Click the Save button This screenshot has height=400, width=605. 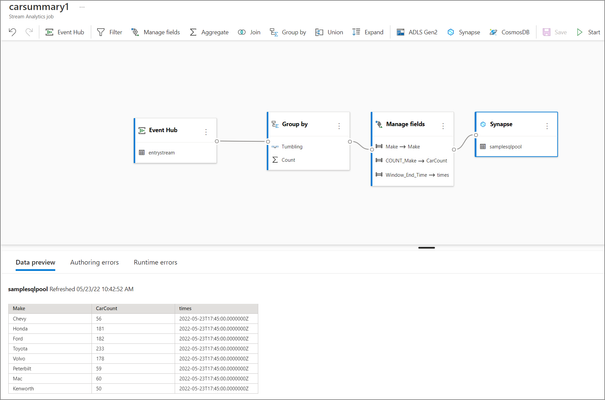tap(554, 32)
